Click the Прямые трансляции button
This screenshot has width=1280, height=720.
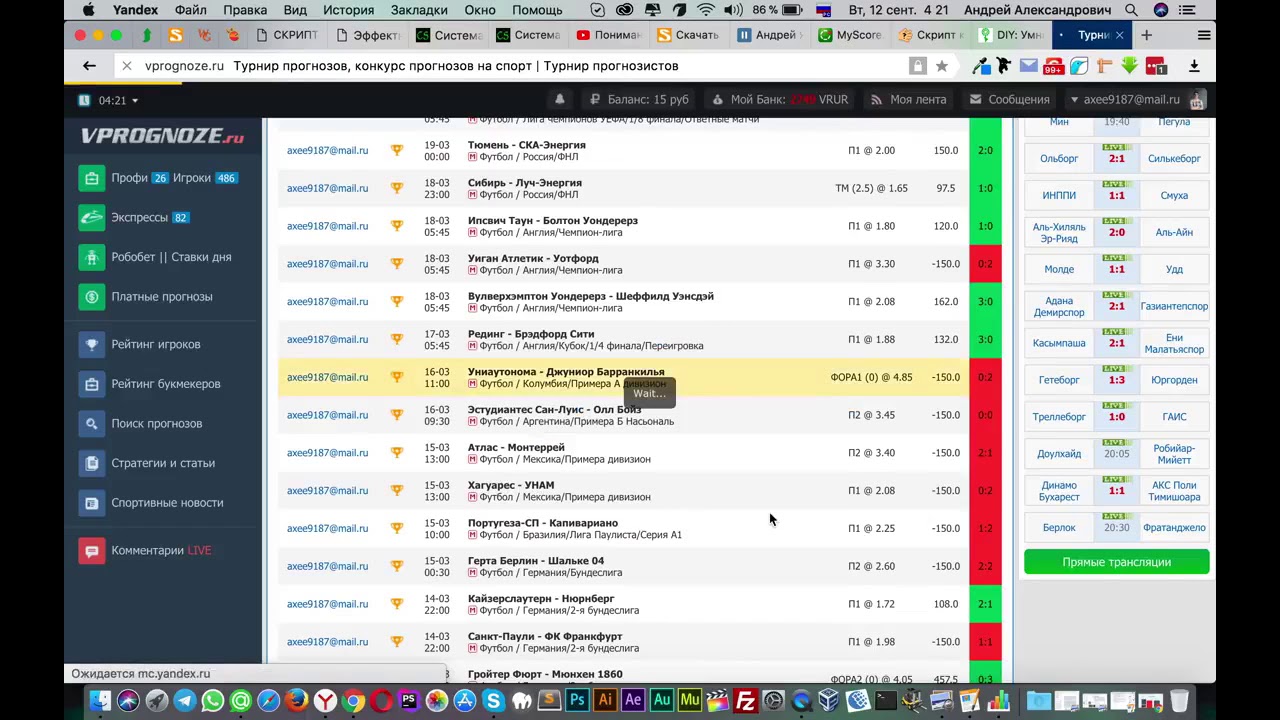point(1116,562)
